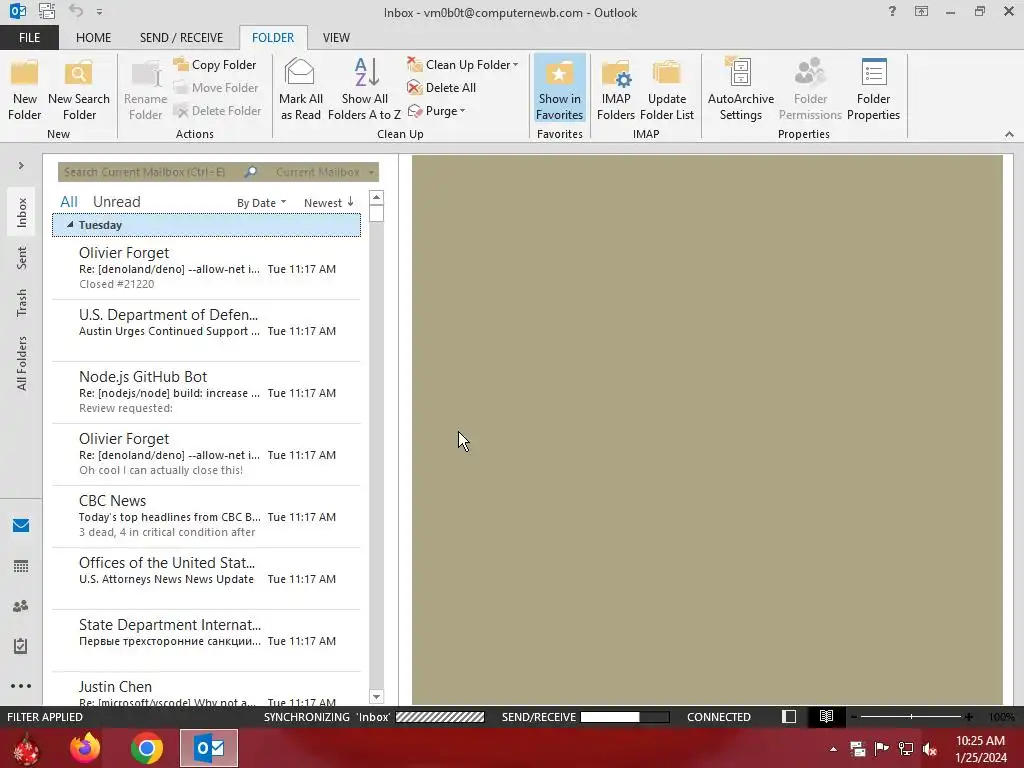Create a New Folder from the ribbon

[x=25, y=89]
